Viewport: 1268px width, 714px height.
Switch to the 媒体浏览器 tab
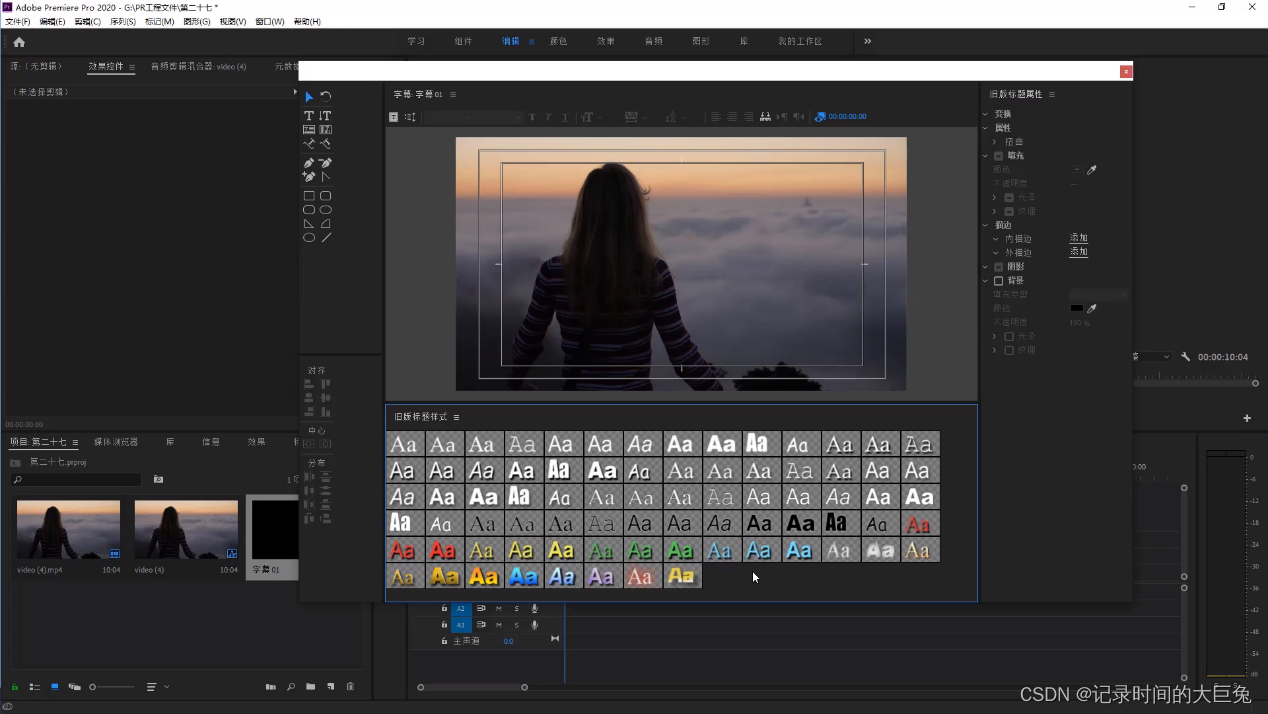click(116, 442)
